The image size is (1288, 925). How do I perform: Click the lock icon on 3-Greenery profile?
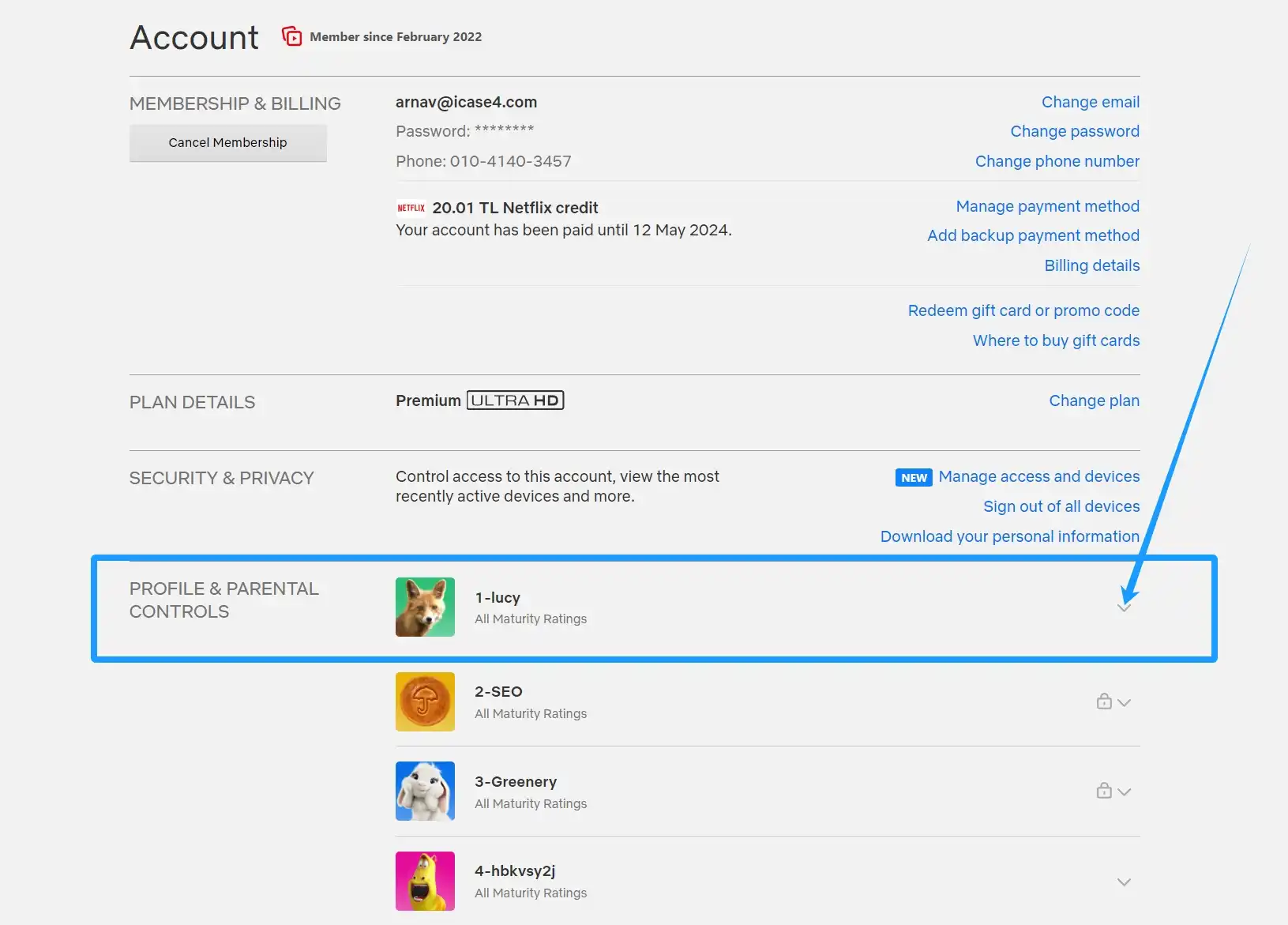pos(1104,791)
